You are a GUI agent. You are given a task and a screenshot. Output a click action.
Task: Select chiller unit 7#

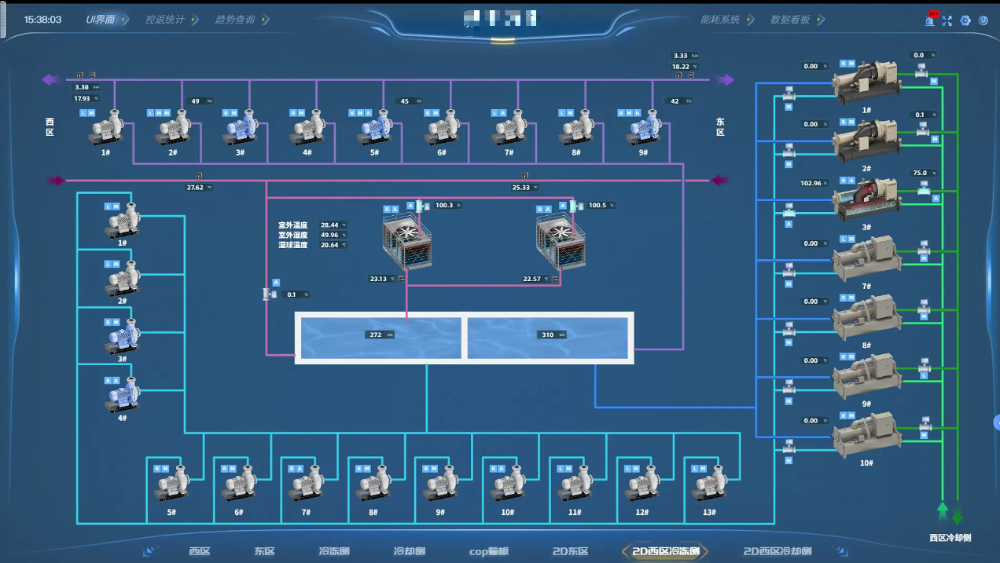click(867, 259)
